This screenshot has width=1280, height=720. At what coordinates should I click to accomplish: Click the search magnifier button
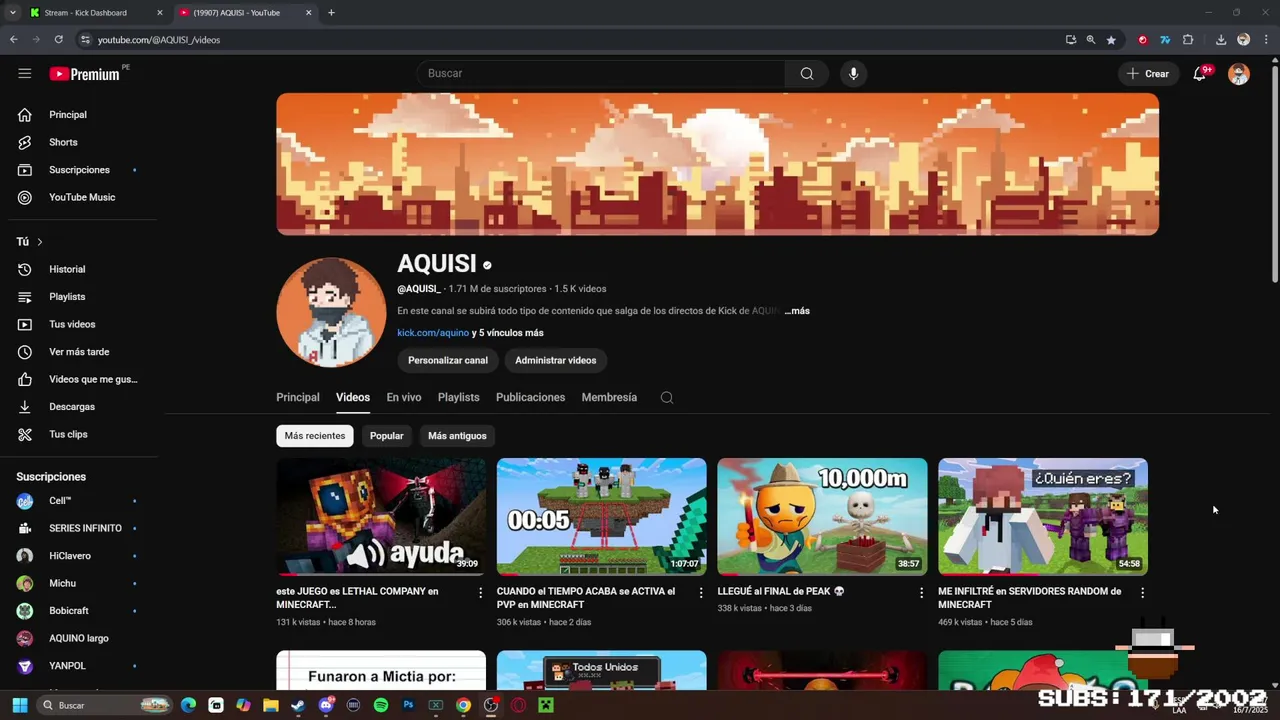(807, 73)
